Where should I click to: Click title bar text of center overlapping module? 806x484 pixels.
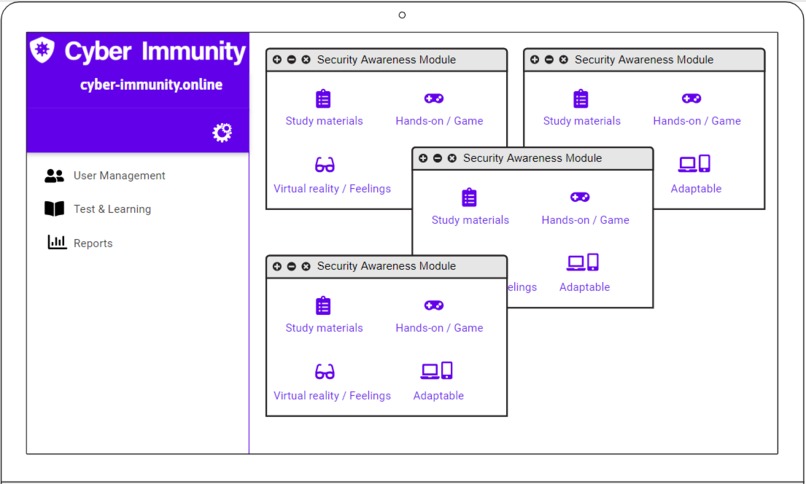pyautogui.click(x=533, y=158)
